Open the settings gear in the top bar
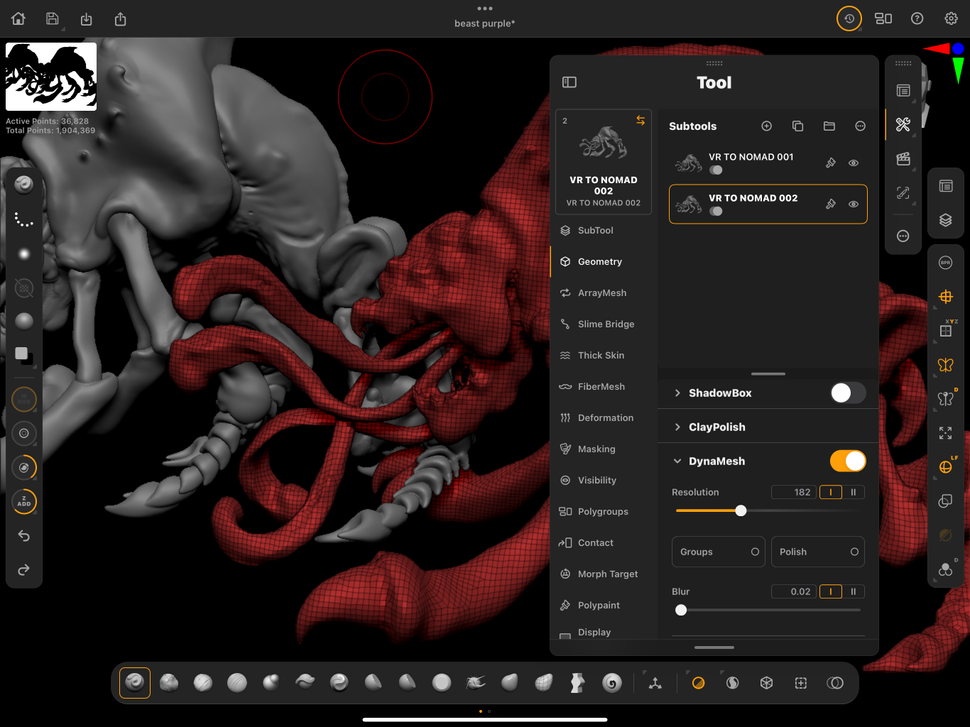Screen dimensions: 970x727 (x=950, y=18)
